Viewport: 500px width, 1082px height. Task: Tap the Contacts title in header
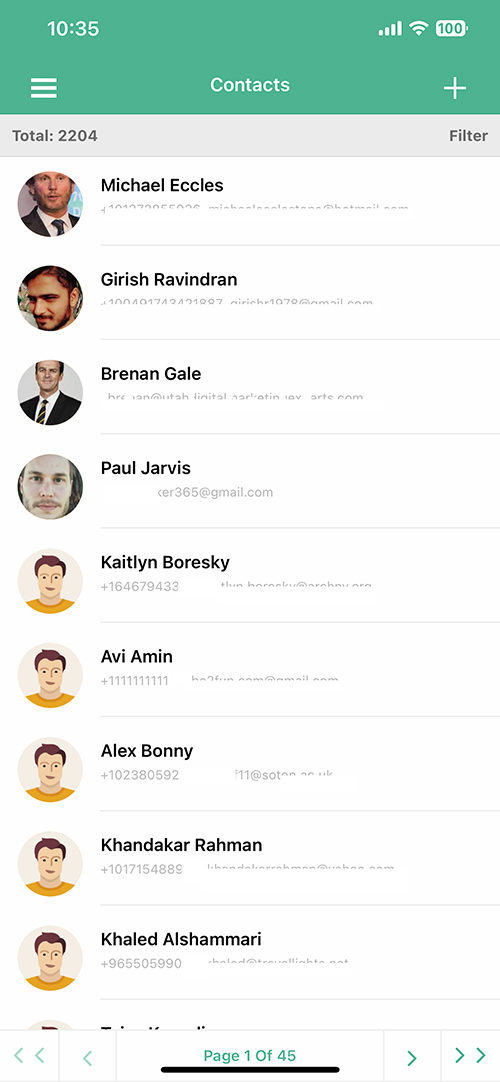[x=250, y=85]
